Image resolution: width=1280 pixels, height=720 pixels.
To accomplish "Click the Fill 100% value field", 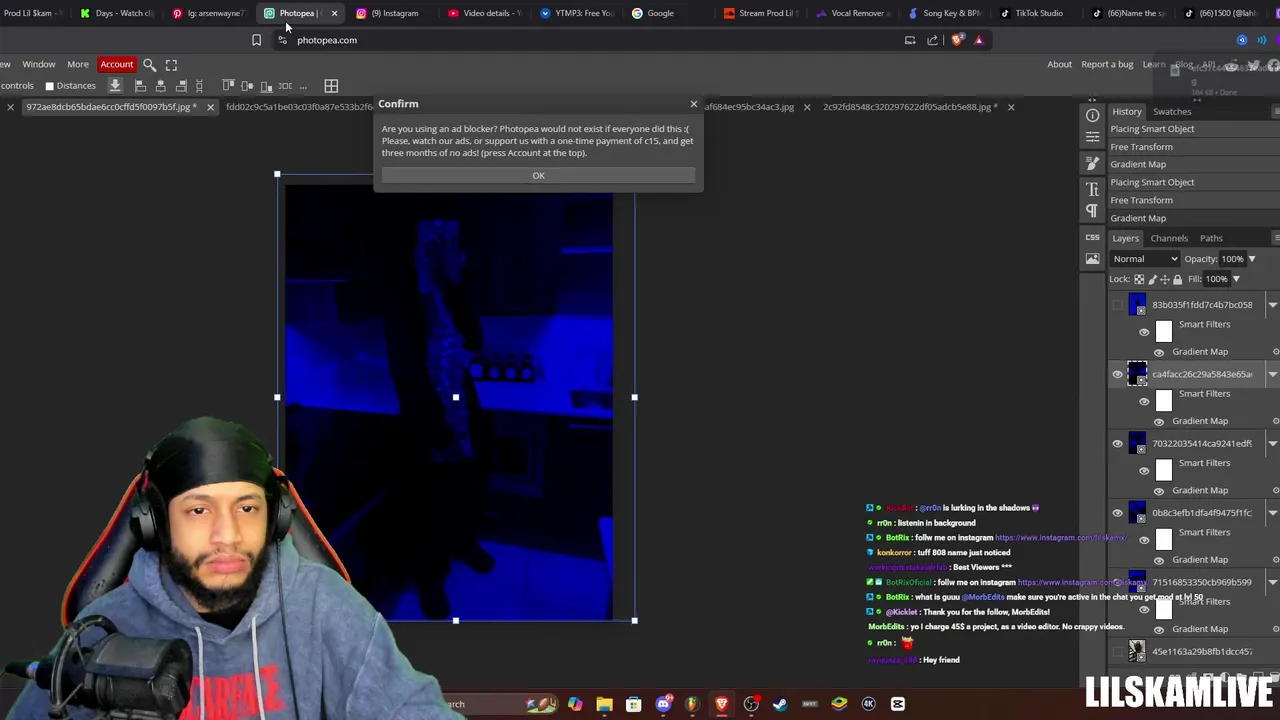I will point(1216,279).
